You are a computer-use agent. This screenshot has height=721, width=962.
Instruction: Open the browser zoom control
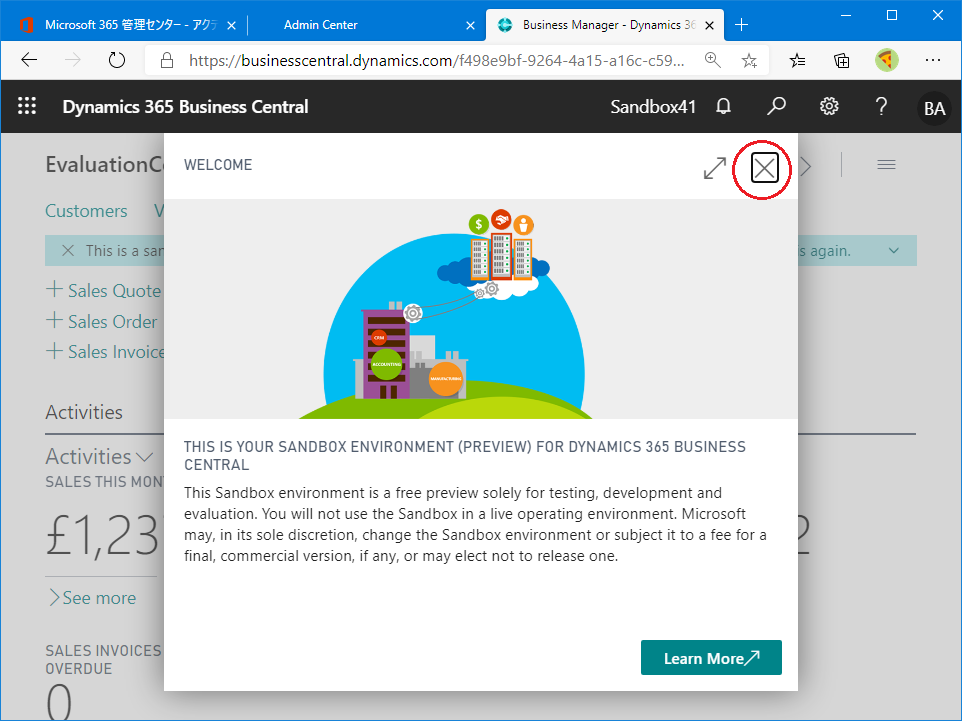pyautogui.click(x=712, y=60)
